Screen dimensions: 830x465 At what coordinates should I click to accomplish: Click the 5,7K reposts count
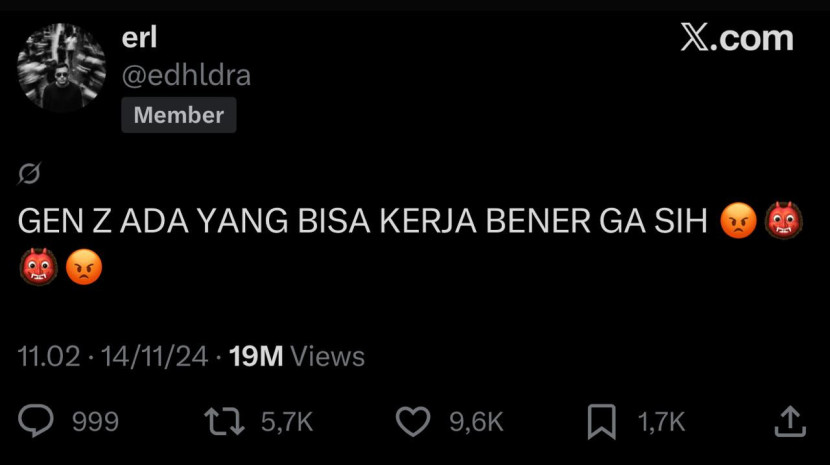(287, 422)
